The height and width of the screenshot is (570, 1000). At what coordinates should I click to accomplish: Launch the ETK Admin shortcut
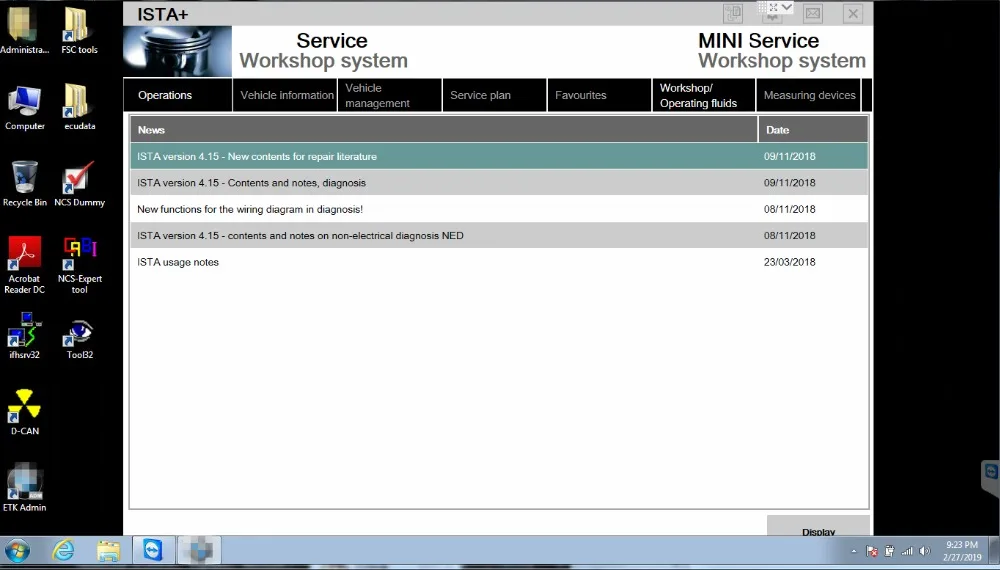click(24, 488)
